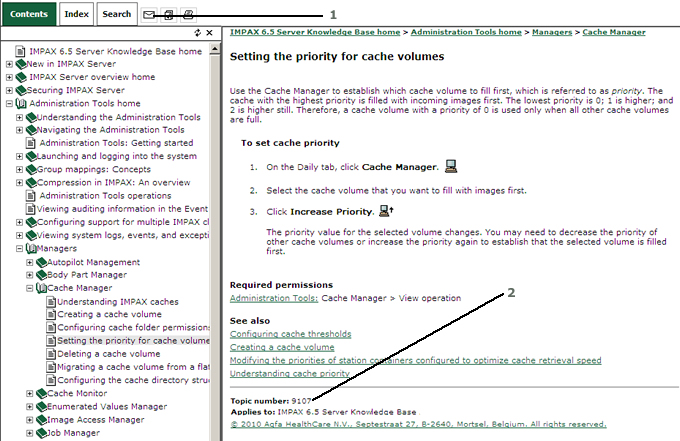Click the book icon beside Autopilot Management
This screenshot has height=441, width=680.
click(42, 262)
